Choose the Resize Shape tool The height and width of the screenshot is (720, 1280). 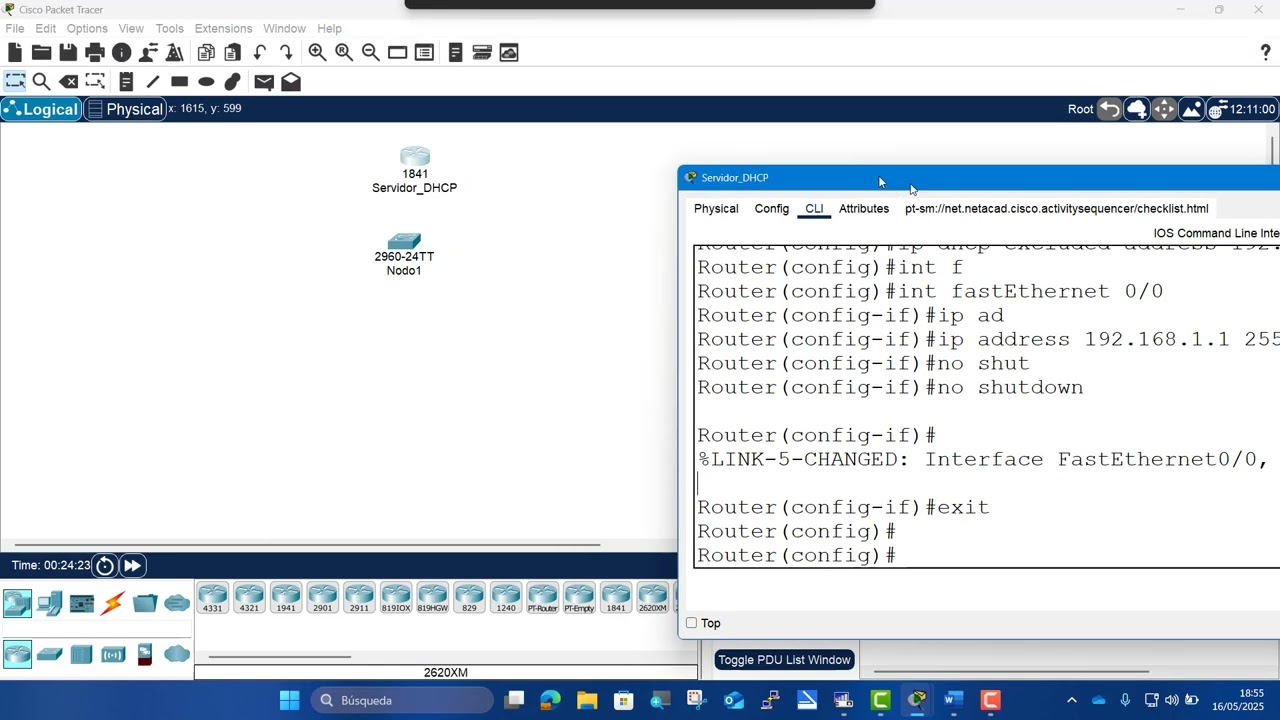pyautogui.click(x=95, y=82)
